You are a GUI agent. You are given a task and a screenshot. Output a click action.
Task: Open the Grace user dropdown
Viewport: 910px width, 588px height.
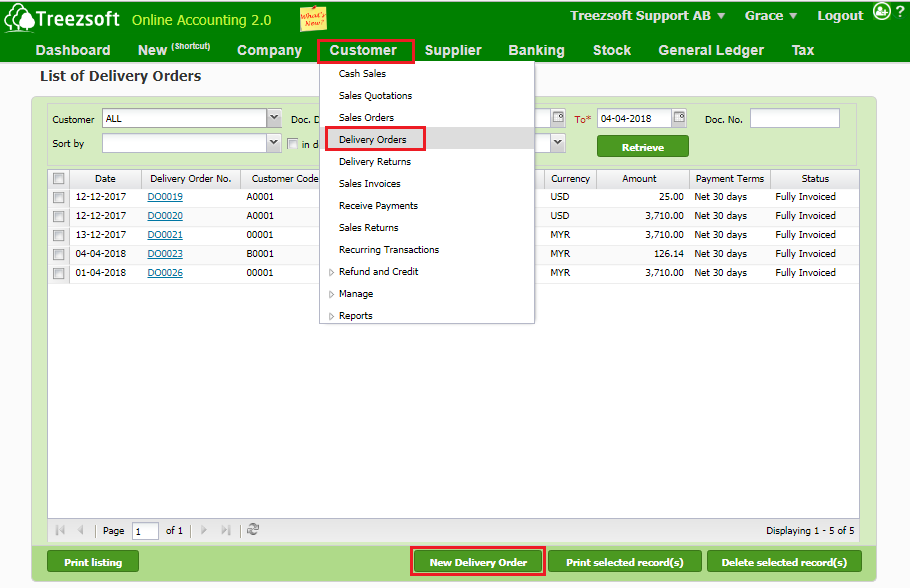[x=771, y=16]
